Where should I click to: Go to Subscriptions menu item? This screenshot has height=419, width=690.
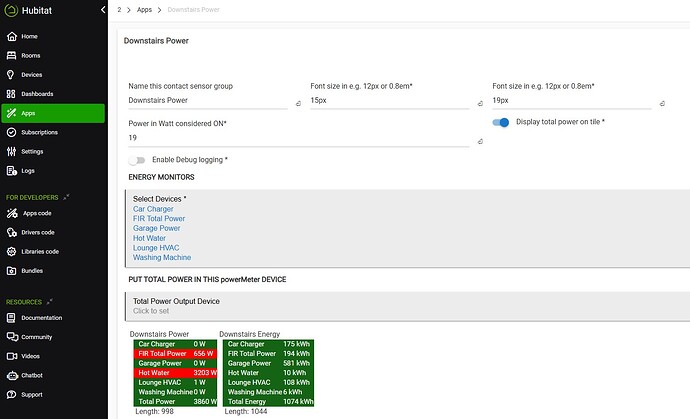pos(40,132)
